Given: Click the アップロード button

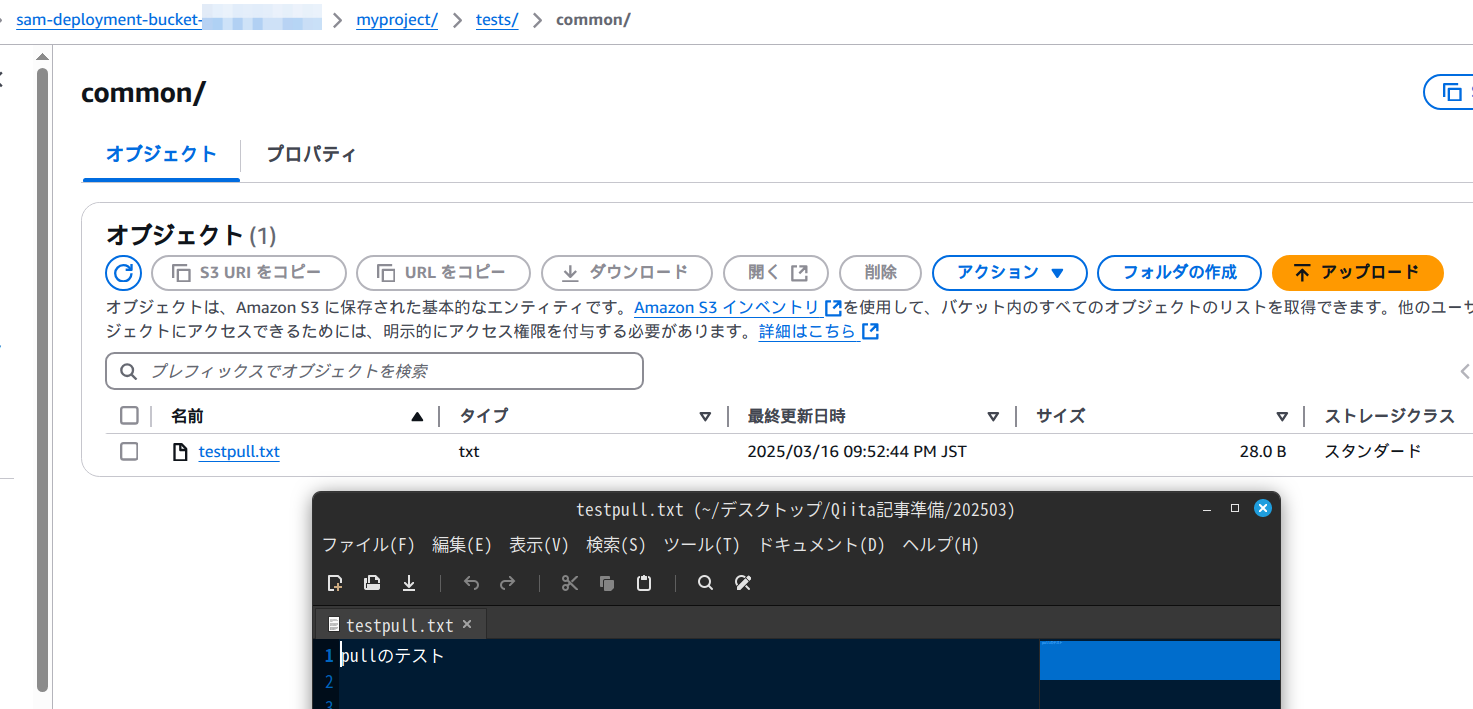Looking at the screenshot, I should 1357,272.
